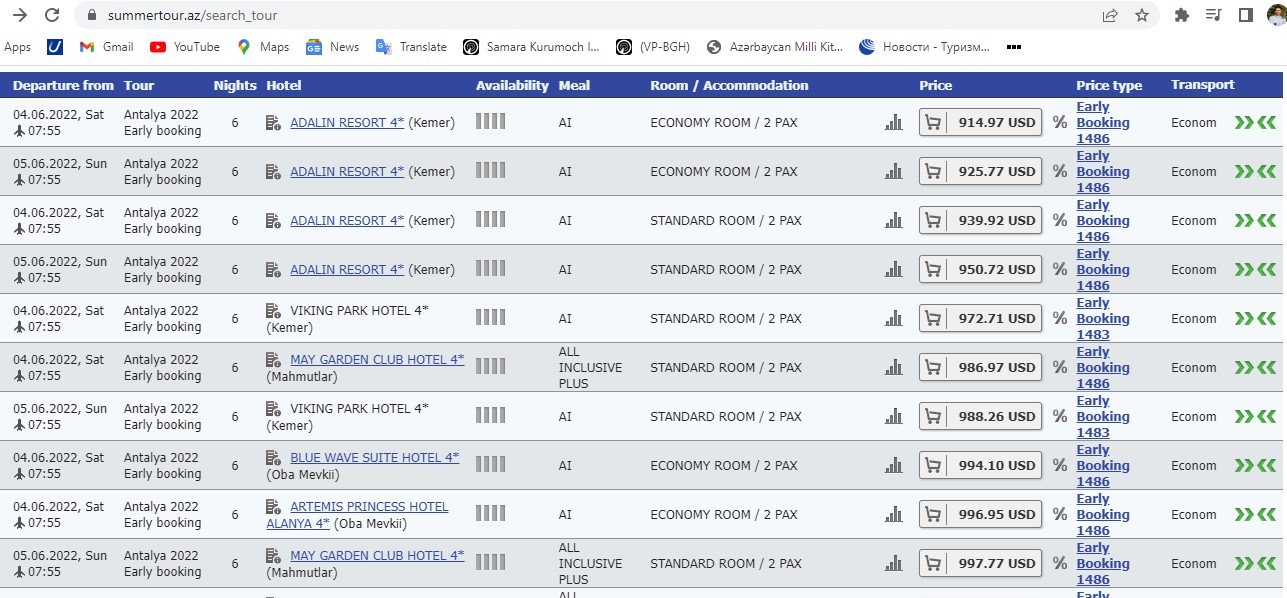Viewport: 1287px width, 598px height.
Task: Open price chart icon for 950.72 USD row
Action: pyautogui.click(x=893, y=269)
